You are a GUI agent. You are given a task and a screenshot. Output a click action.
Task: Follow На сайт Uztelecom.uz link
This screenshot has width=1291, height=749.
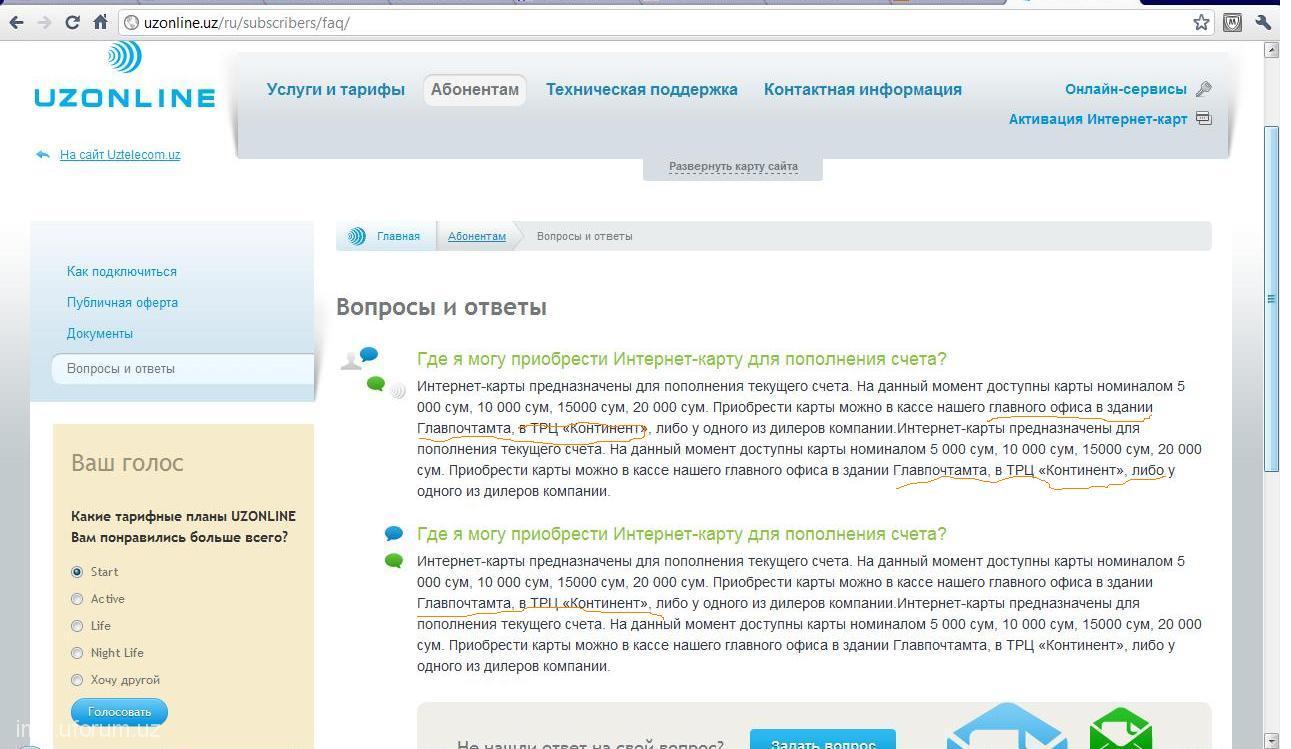tap(120, 155)
